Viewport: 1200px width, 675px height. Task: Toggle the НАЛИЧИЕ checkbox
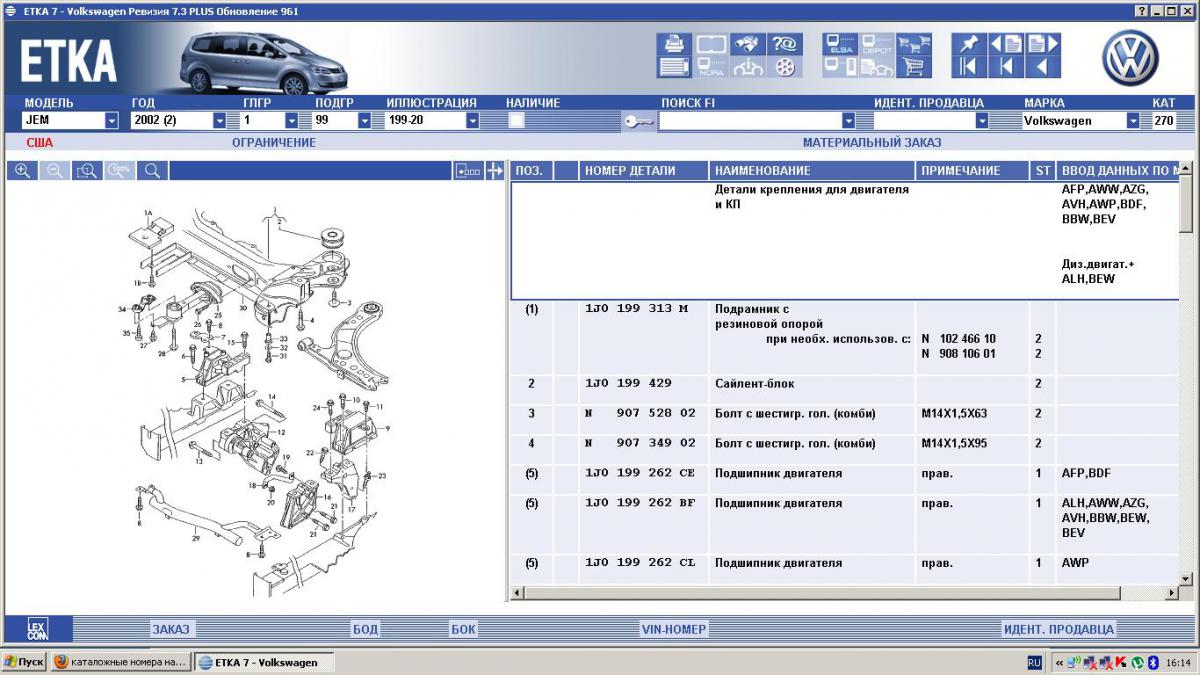pos(516,120)
